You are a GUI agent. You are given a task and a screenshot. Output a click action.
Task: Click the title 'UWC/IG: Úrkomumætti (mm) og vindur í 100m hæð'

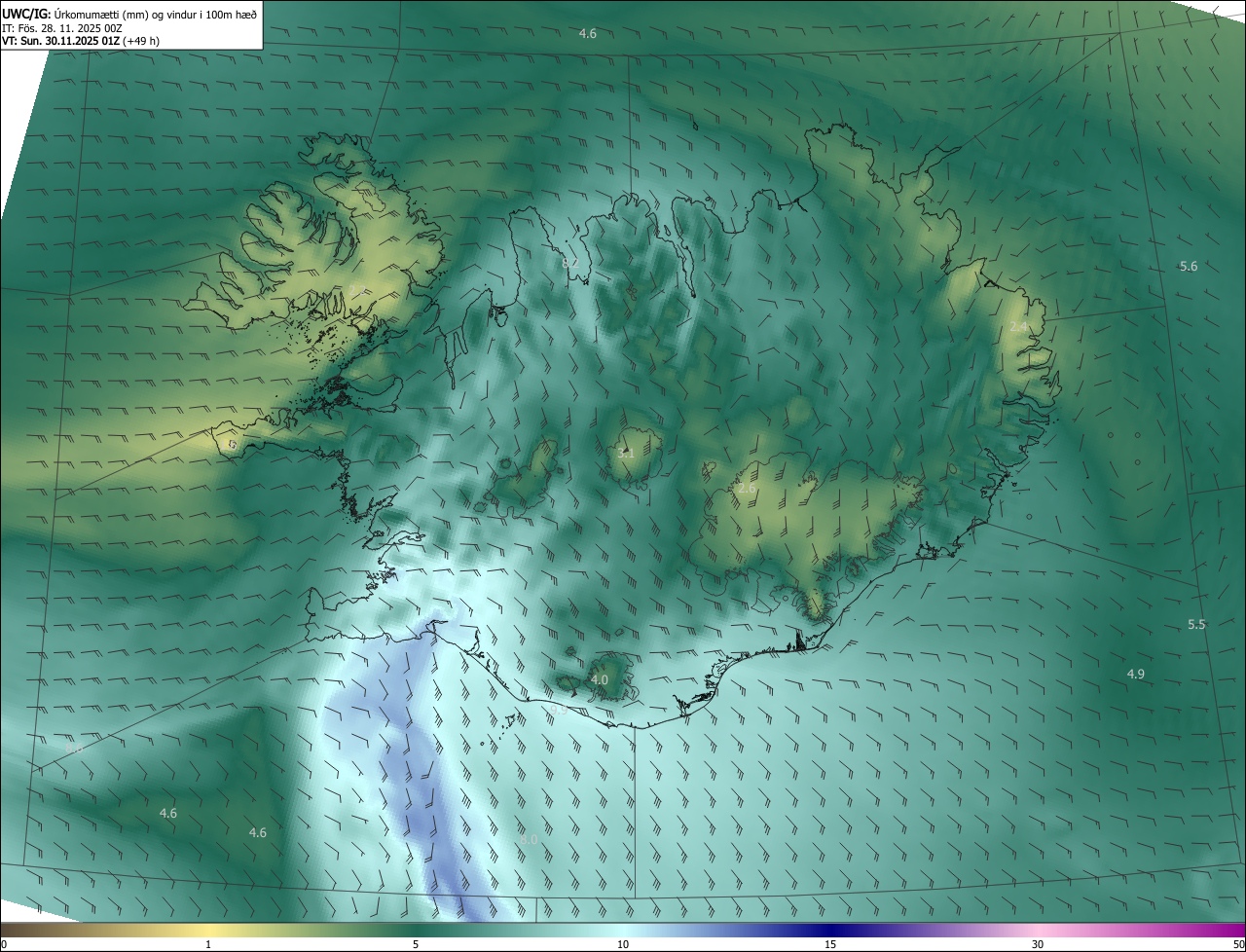tap(128, 13)
